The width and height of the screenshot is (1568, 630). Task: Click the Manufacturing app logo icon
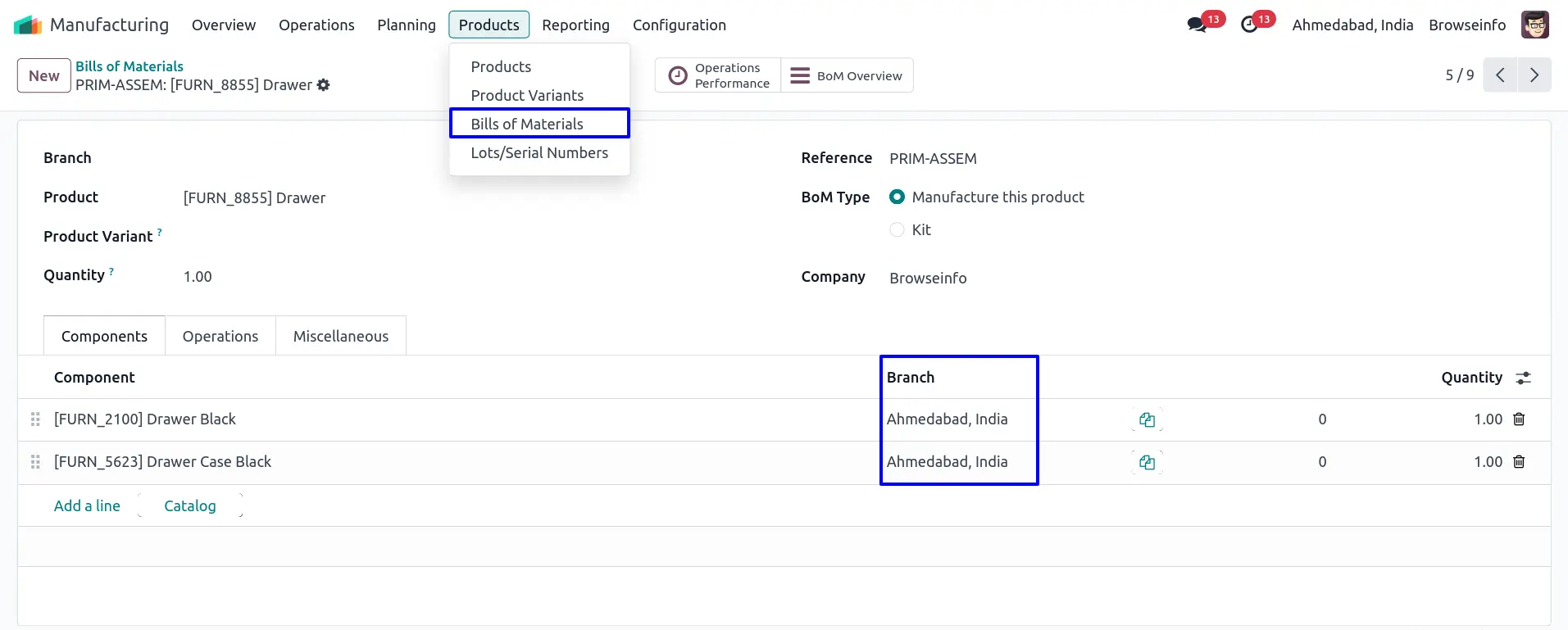coord(27,25)
